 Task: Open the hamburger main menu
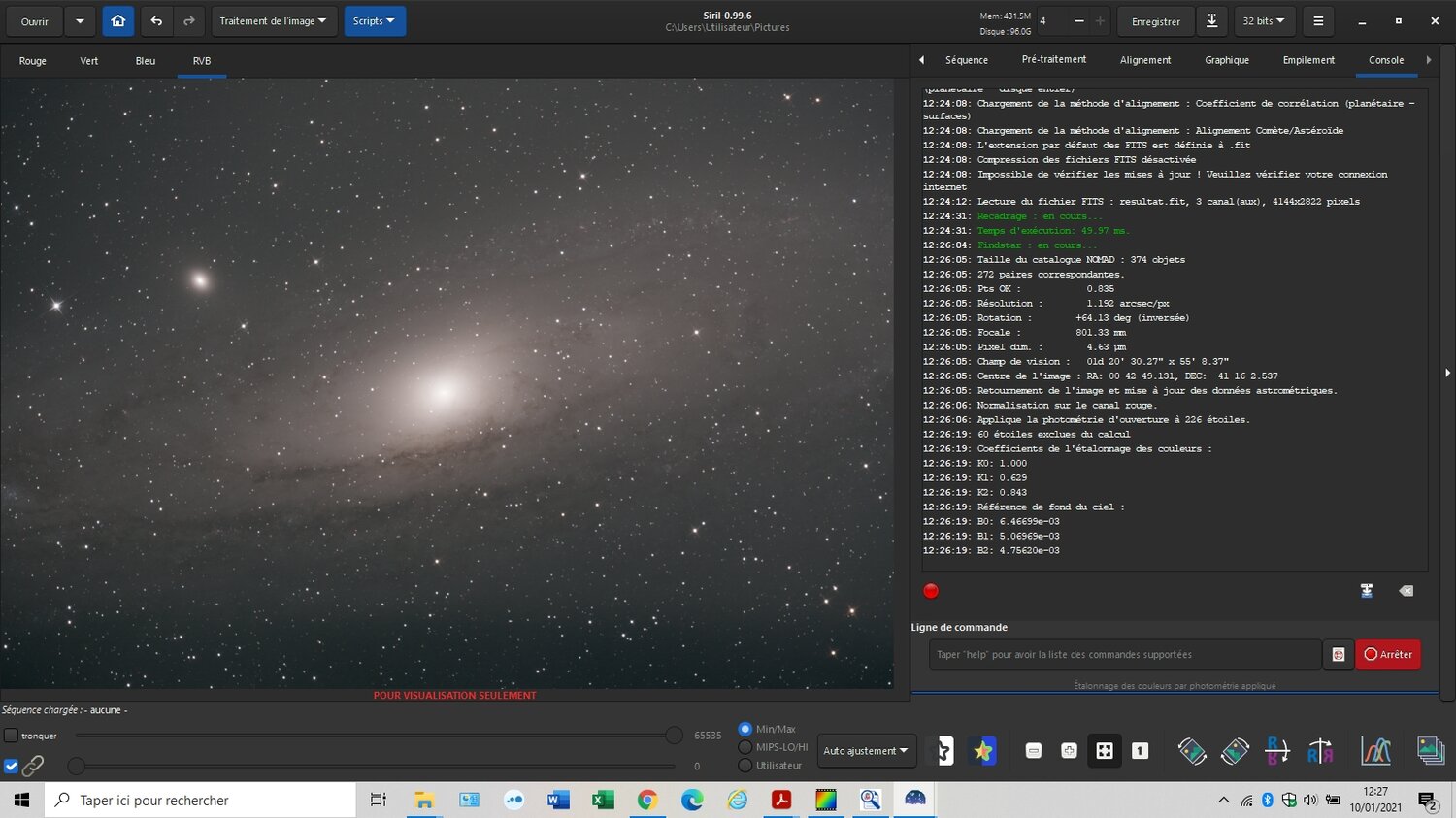tap(1318, 20)
